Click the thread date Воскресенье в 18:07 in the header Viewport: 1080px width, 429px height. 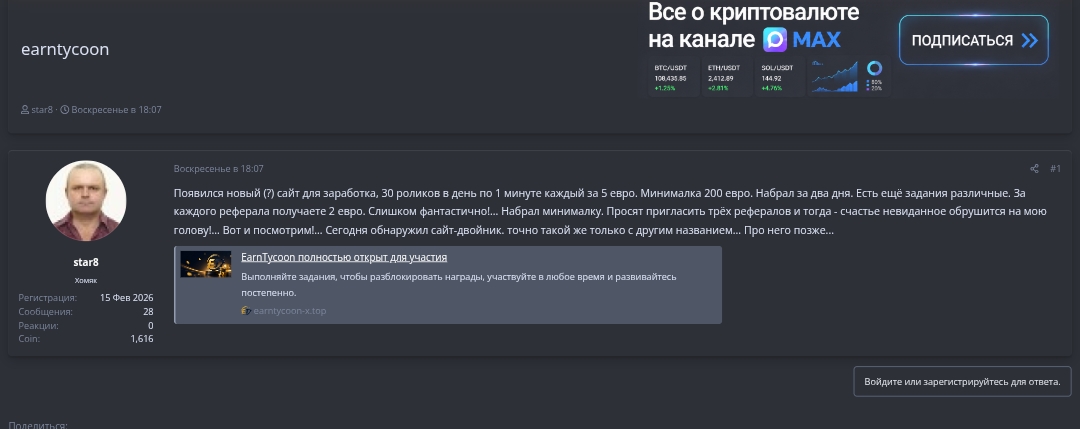pos(116,109)
